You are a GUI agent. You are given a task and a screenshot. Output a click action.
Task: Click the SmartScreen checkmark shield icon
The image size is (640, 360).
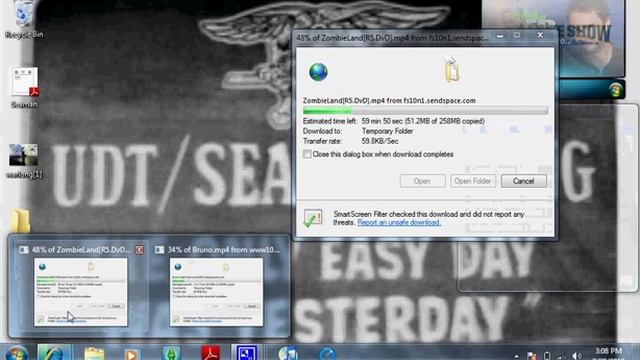313,218
